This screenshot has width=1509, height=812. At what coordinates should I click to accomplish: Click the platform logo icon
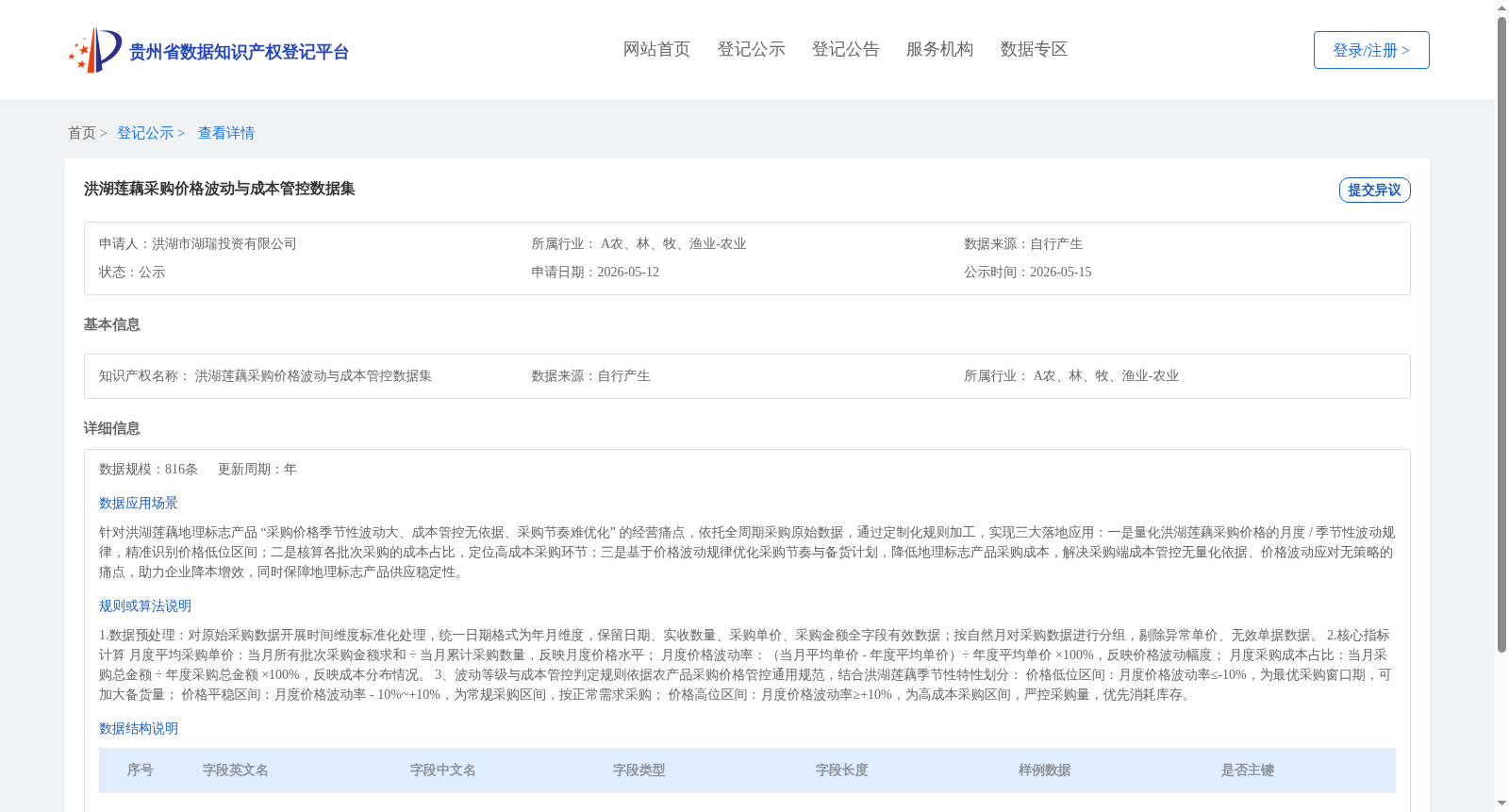pos(95,50)
